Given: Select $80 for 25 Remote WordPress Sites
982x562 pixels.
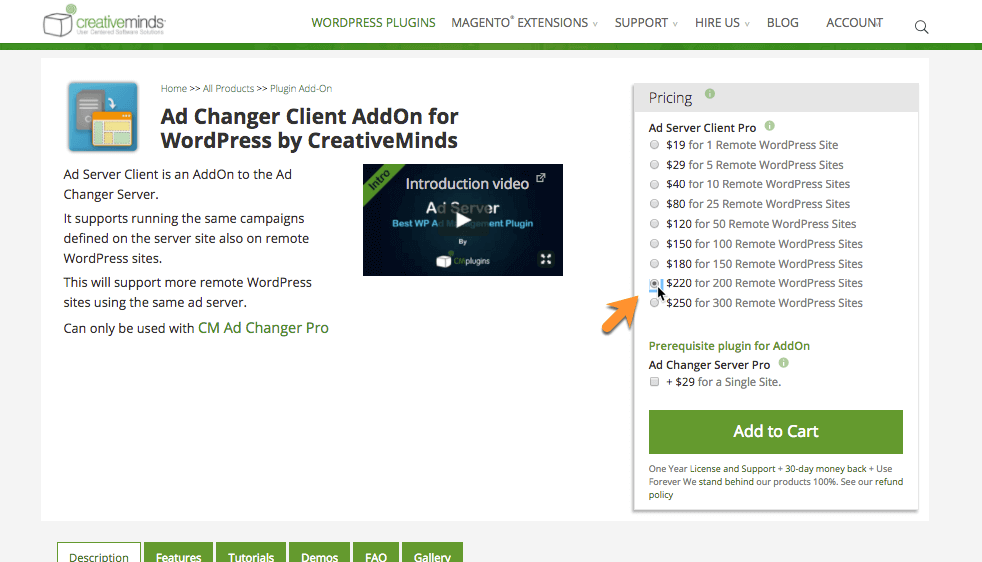Looking at the screenshot, I should click(x=654, y=204).
